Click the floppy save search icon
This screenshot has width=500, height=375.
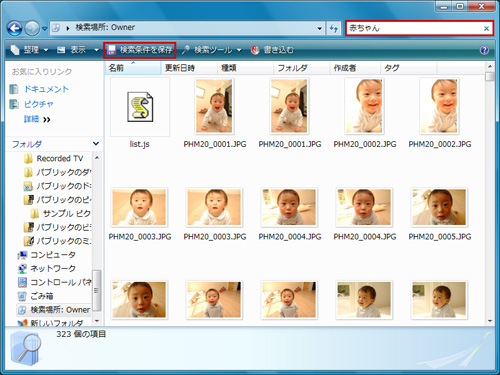pos(112,50)
